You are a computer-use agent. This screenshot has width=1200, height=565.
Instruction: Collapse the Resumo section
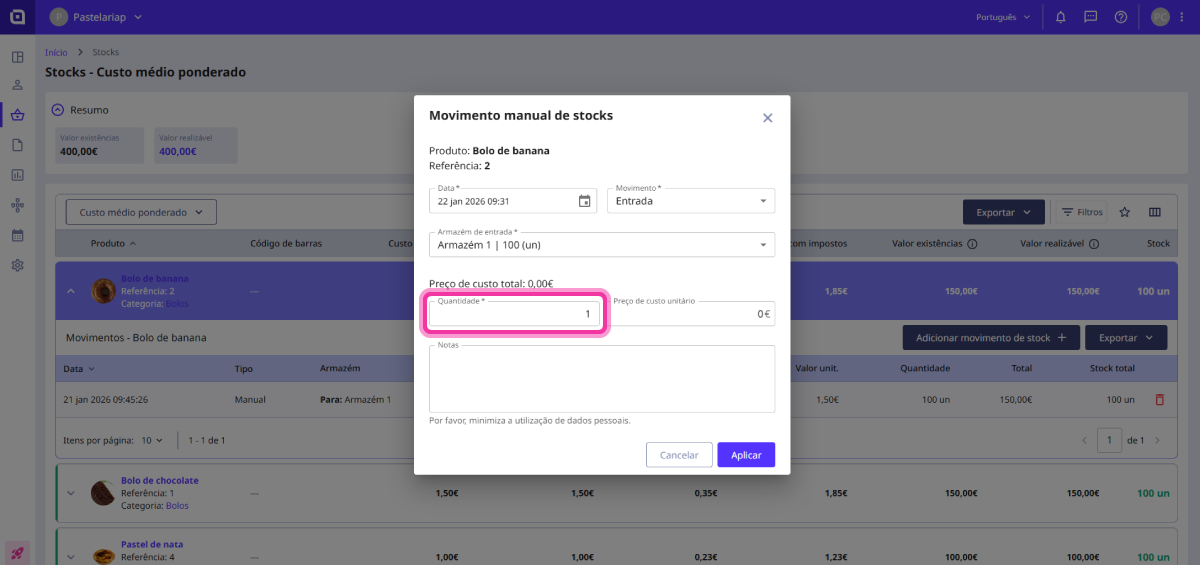point(58,110)
